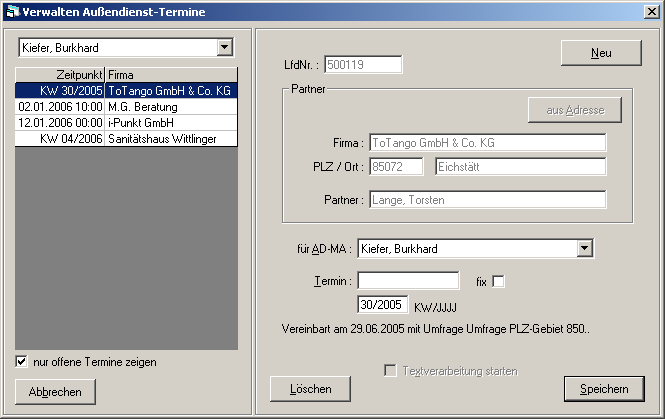Open the Kiefer, Burkhard dropdown at top left
Image resolution: width=665 pixels, height=419 pixels.
tap(225, 47)
